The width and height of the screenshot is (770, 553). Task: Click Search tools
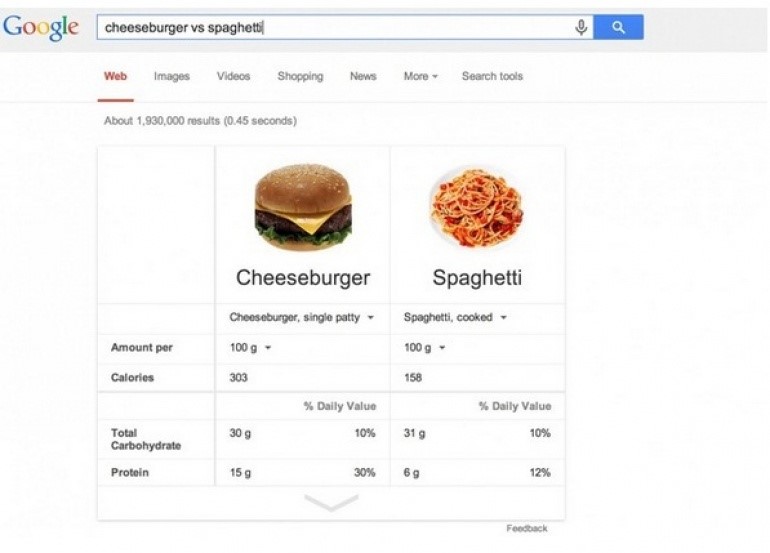point(492,76)
